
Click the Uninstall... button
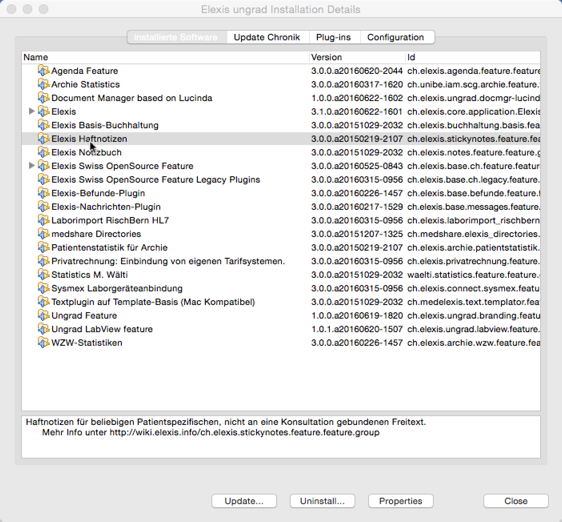tap(323, 501)
